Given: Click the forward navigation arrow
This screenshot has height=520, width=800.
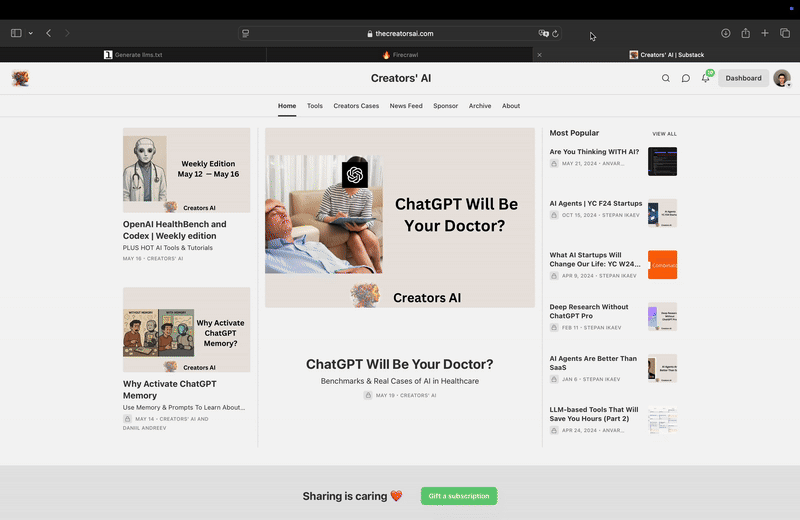Looking at the screenshot, I should tap(67, 33).
